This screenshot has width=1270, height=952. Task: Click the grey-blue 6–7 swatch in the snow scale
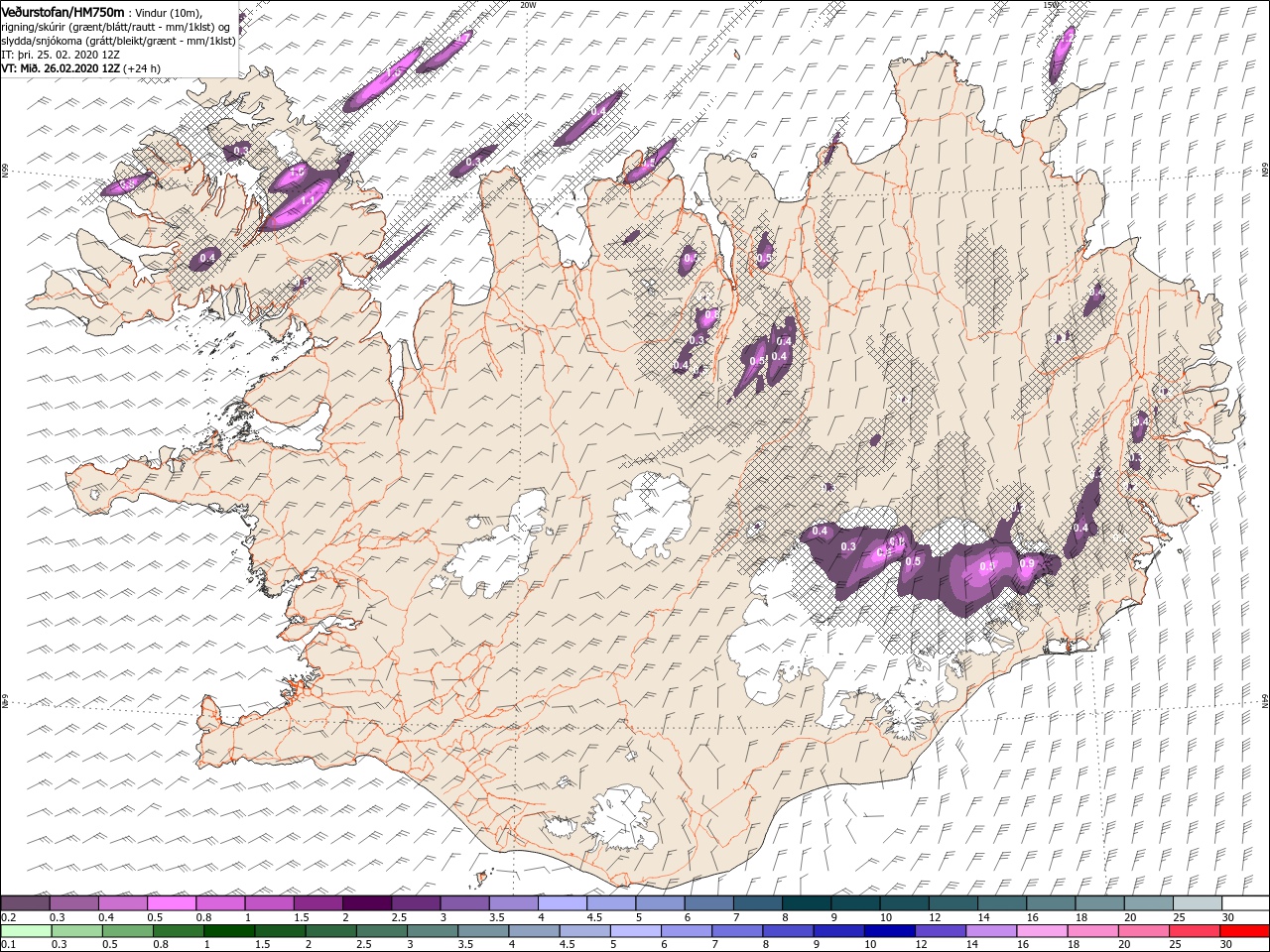[x=708, y=903]
